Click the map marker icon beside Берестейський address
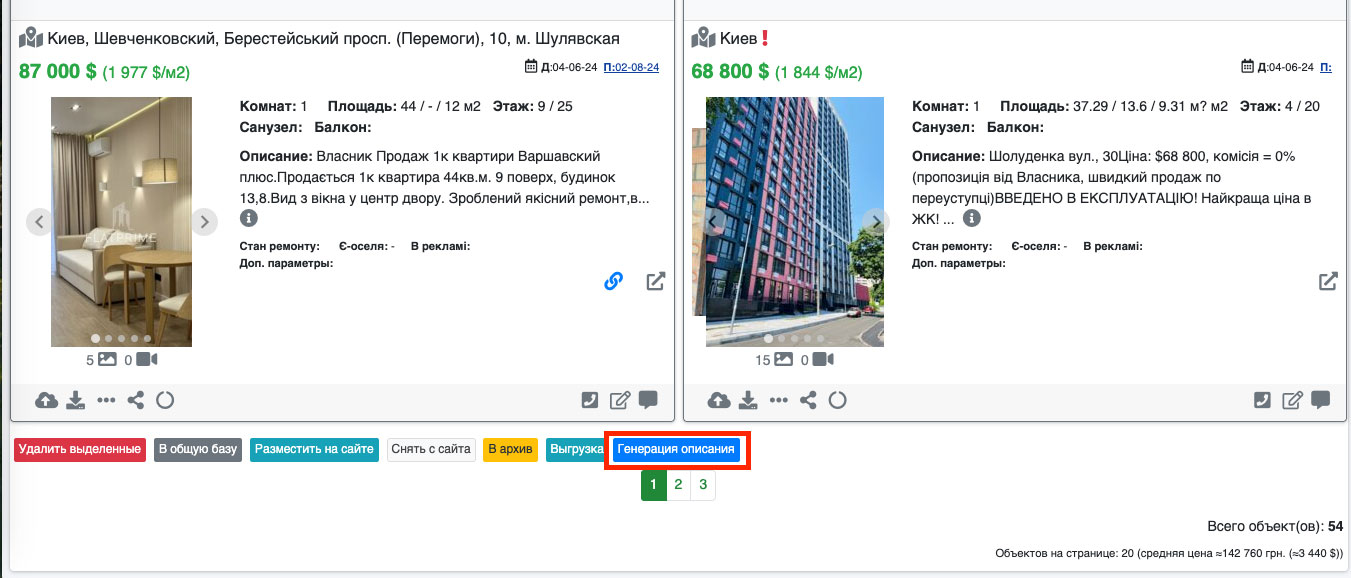This screenshot has width=1351, height=578. 31,38
